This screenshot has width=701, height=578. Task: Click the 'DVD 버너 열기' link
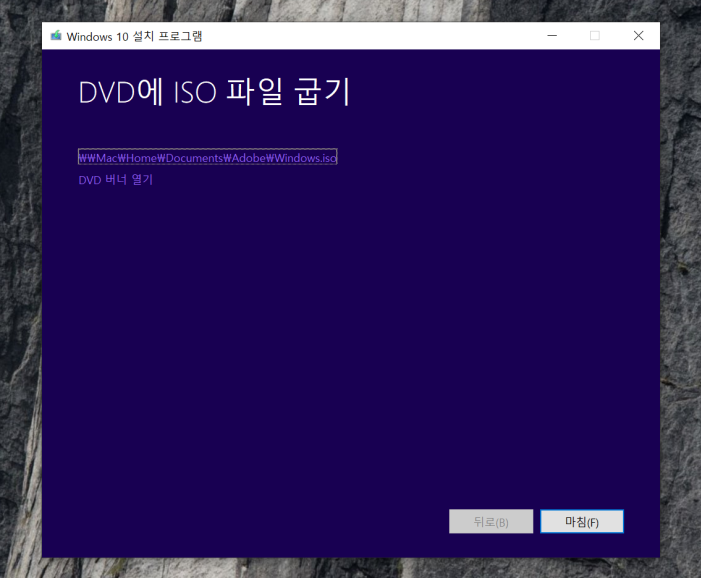(116, 180)
